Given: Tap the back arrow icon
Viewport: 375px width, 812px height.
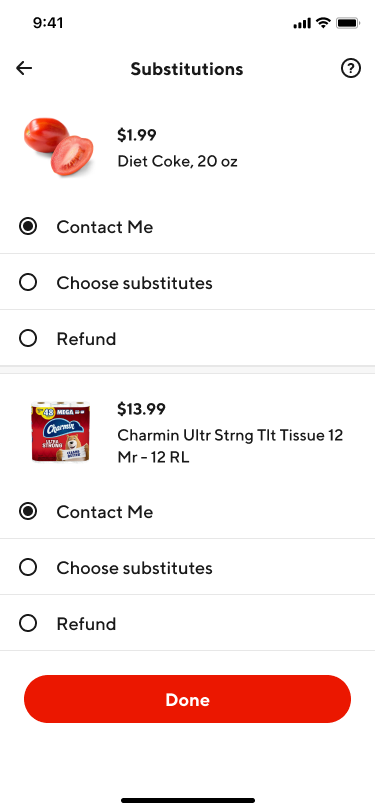Looking at the screenshot, I should [24, 68].
